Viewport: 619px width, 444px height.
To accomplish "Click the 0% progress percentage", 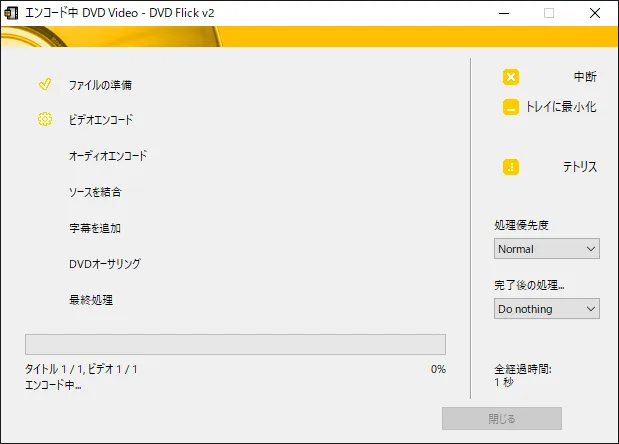I will pyautogui.click(x=438, y=369).
